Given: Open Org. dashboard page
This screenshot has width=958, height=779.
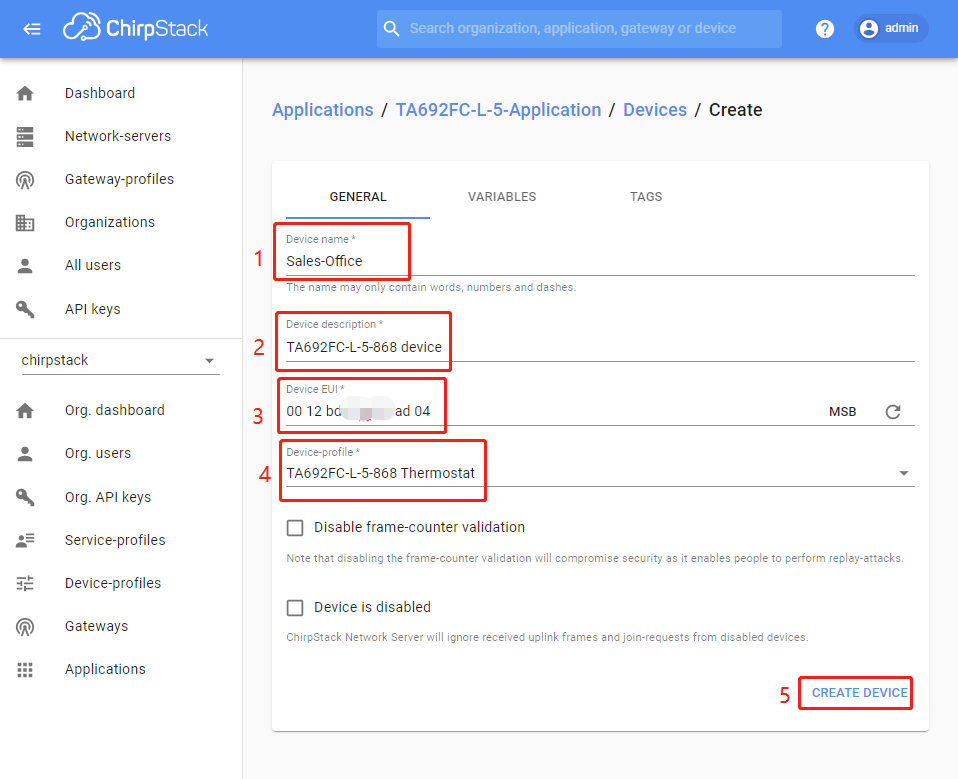Looking at the screenshot, I should tap(115, 410).
